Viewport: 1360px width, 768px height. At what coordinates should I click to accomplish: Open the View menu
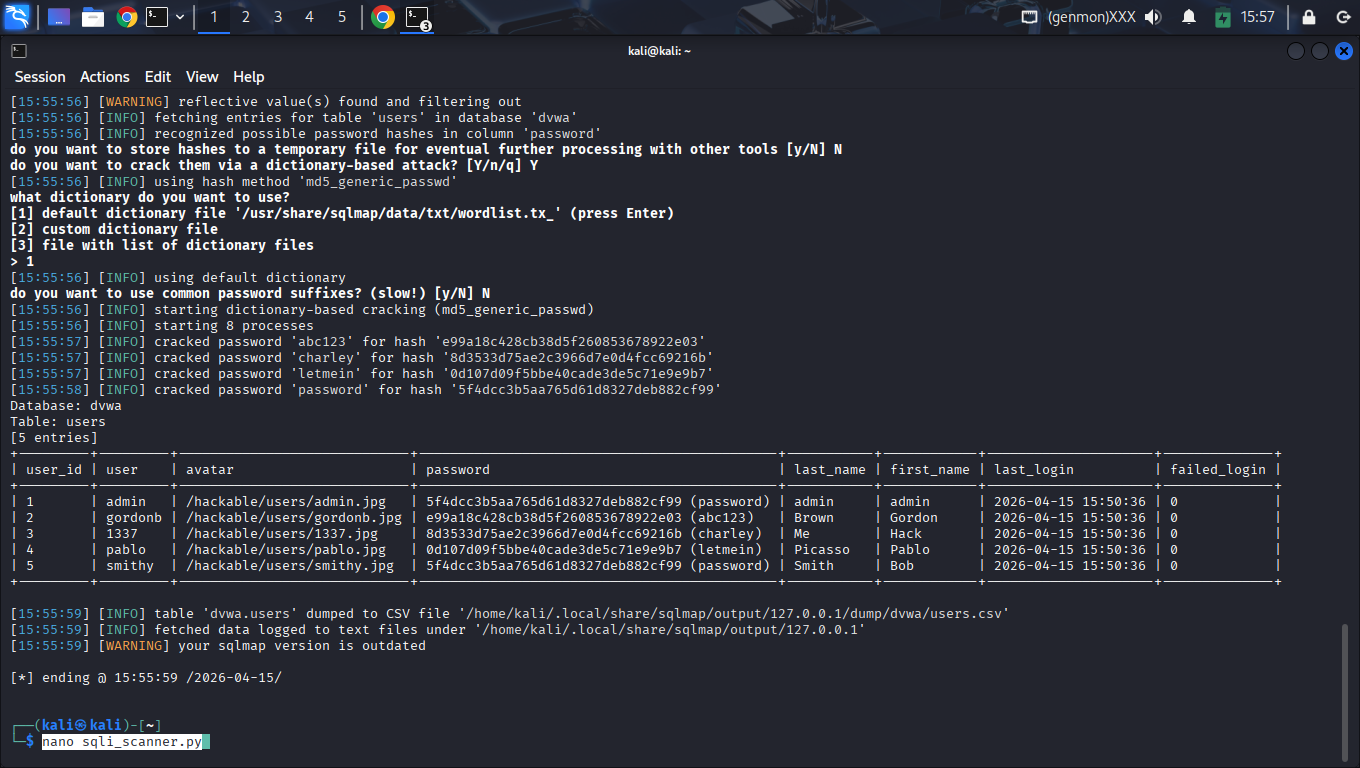(202, 77)
